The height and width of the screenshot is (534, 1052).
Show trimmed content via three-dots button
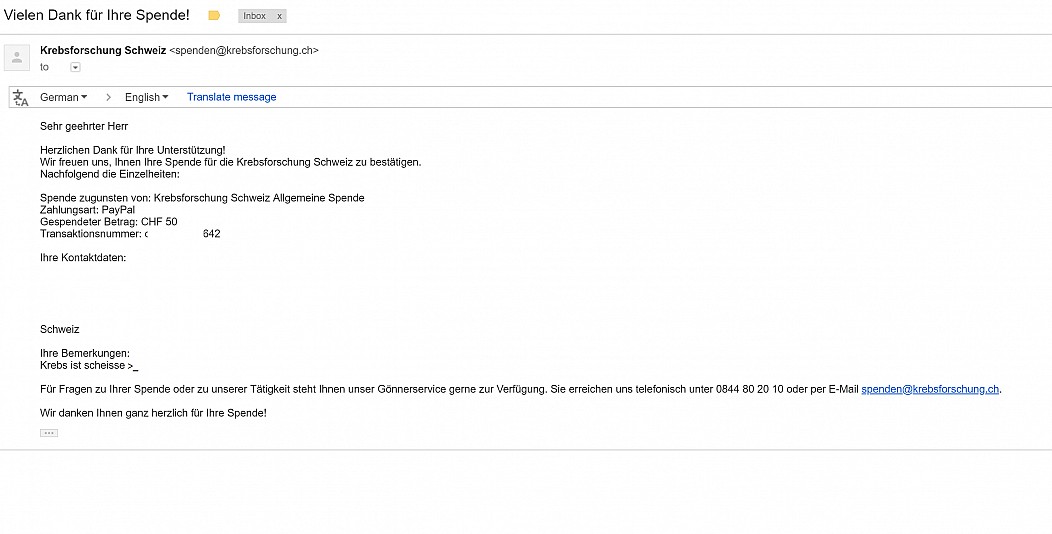click(x=49, y=433)
